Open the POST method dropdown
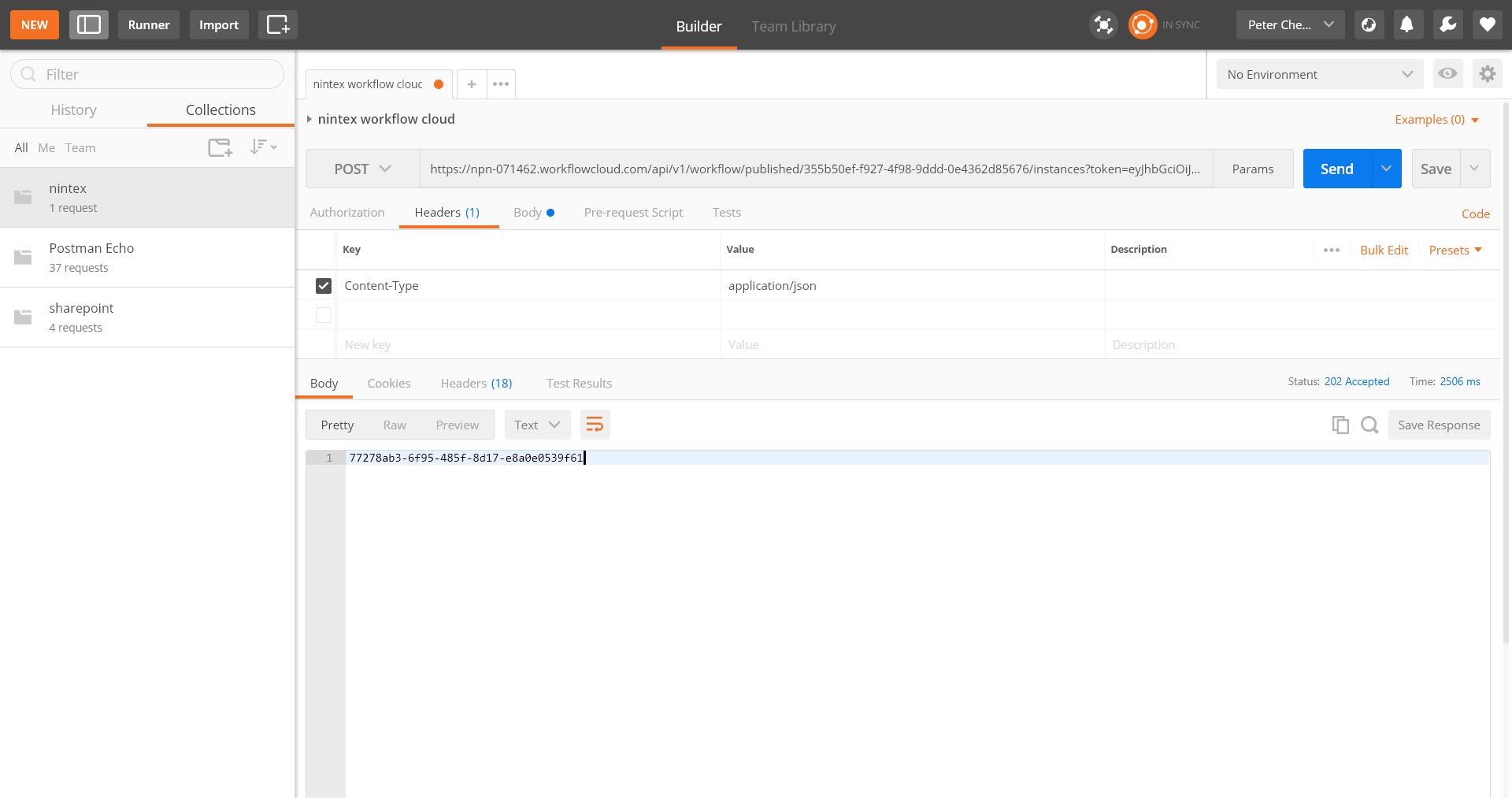This screenshot has height=798, width=1512. click(362, 169)
